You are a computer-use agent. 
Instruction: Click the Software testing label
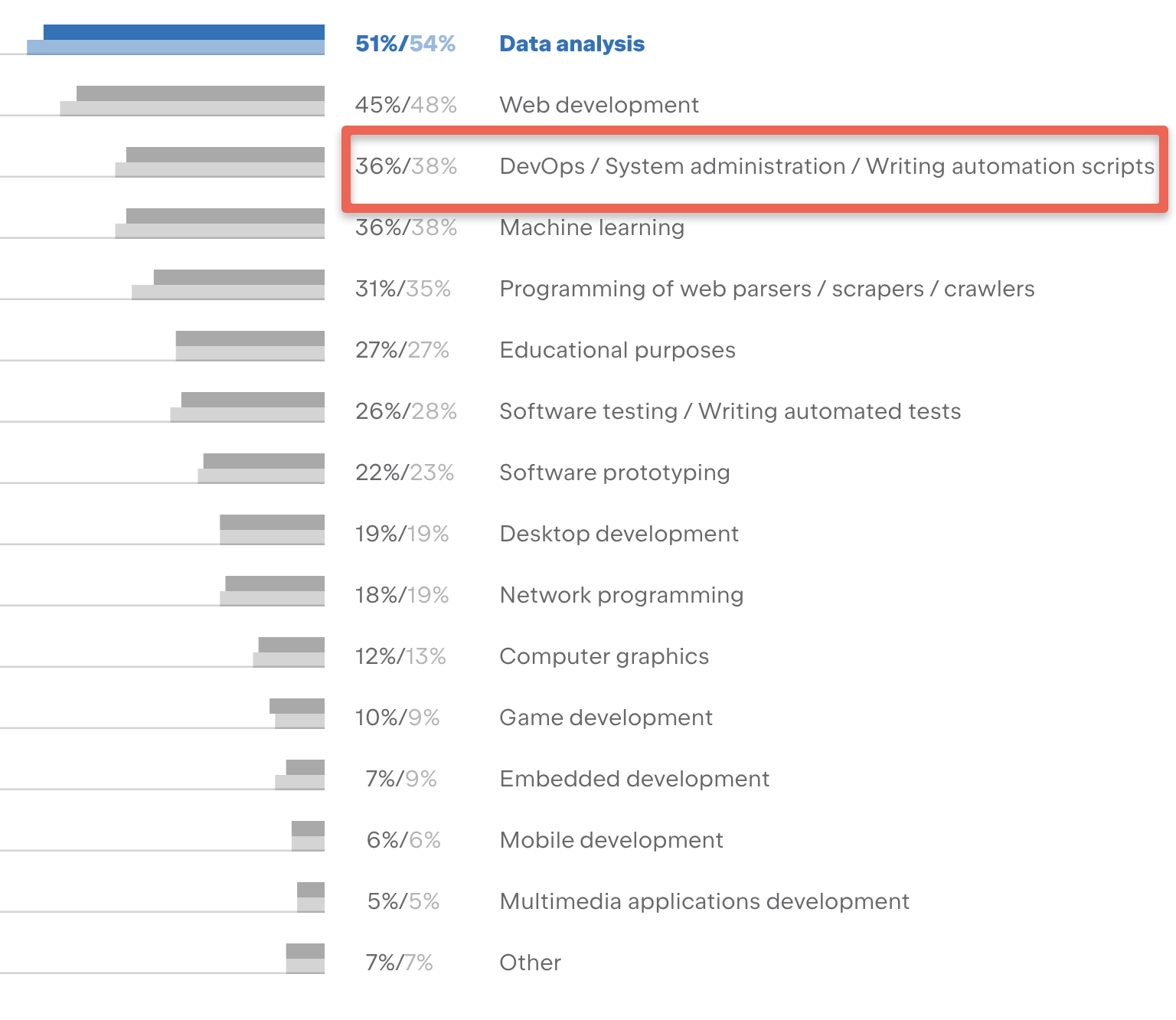(x=730, y=411)
